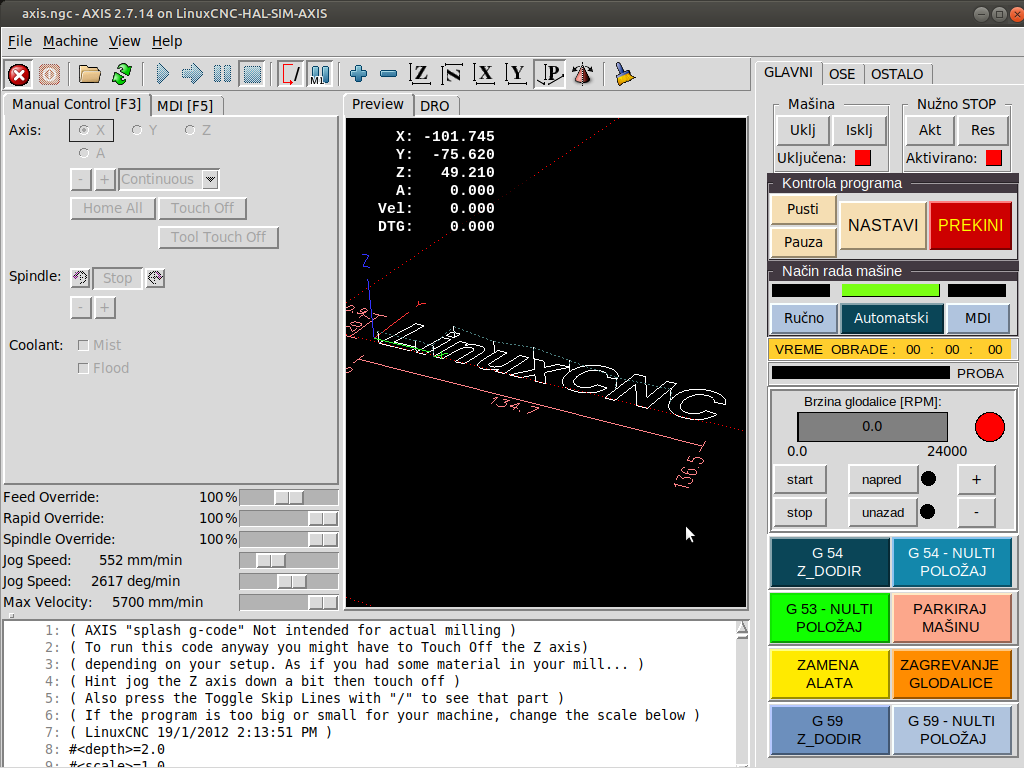
Task: Select the Y axis radio button
Action: [x=144, y=131]
